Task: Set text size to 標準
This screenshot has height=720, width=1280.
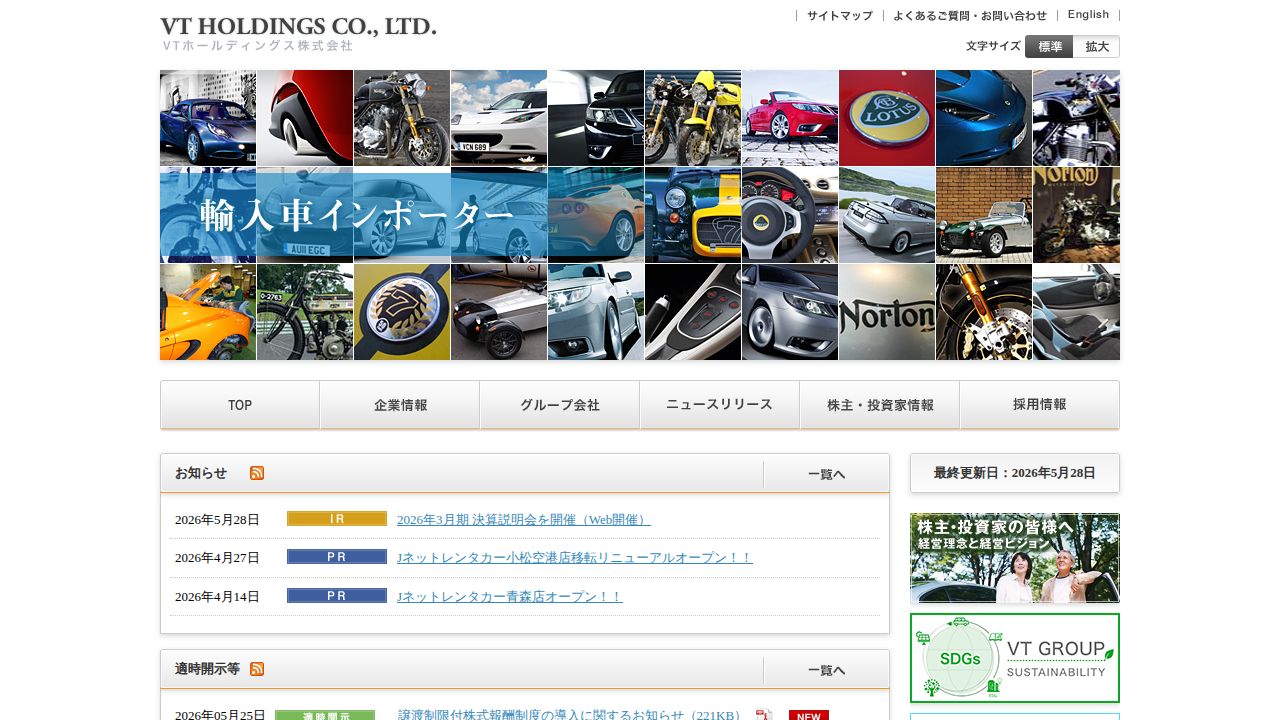Action: click(1049, 46)
